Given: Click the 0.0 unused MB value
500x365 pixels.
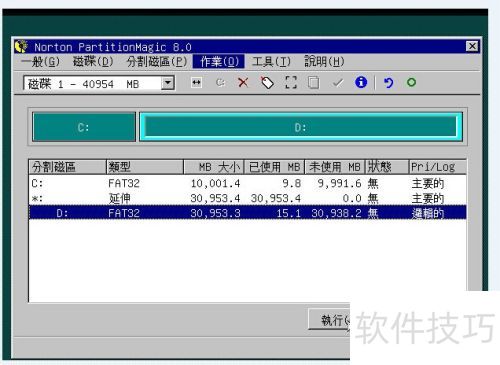Looking at the screenshot, I should point(352,199).
